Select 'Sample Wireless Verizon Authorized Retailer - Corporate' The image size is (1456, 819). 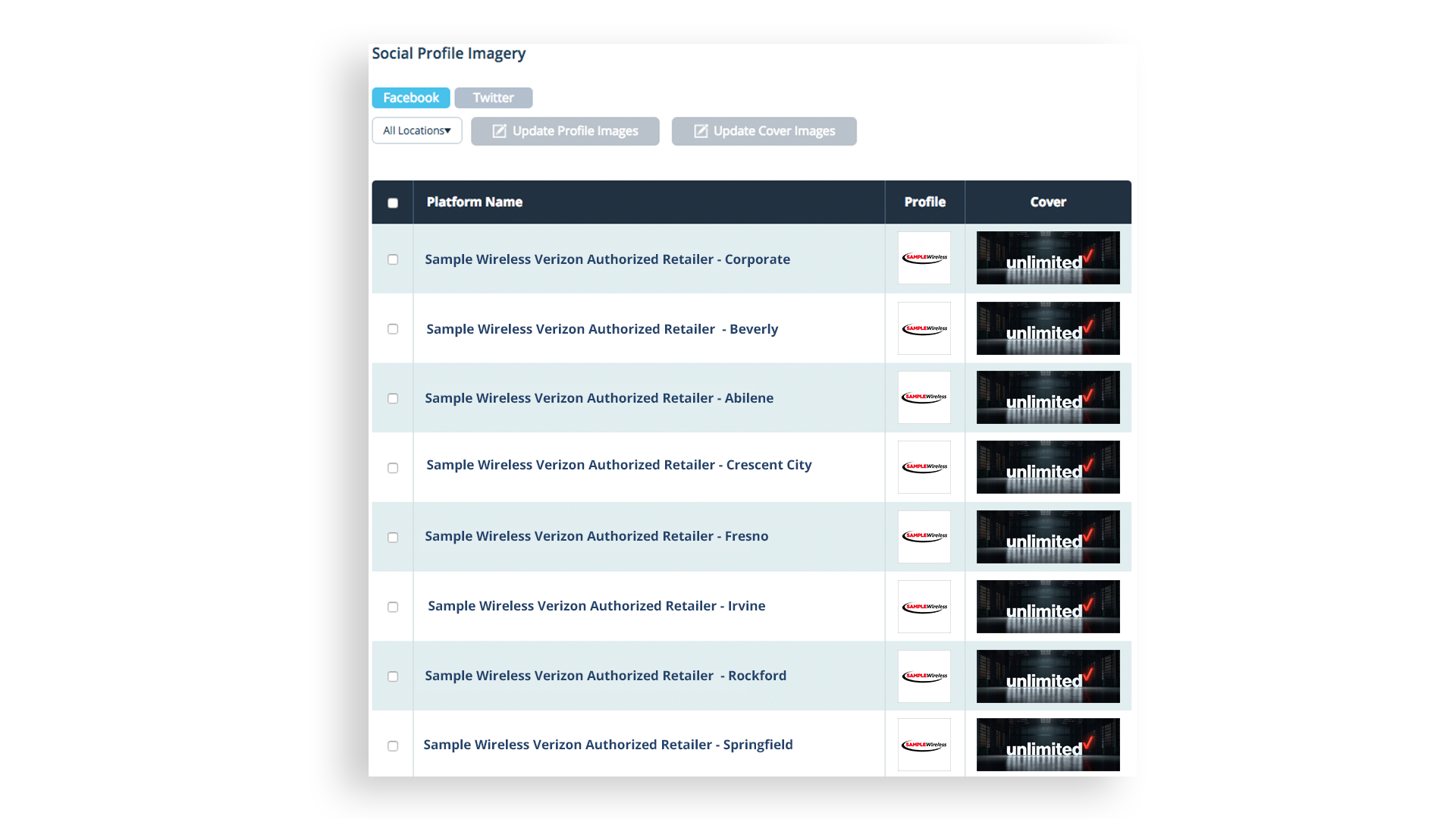click(x=607, y=259)
